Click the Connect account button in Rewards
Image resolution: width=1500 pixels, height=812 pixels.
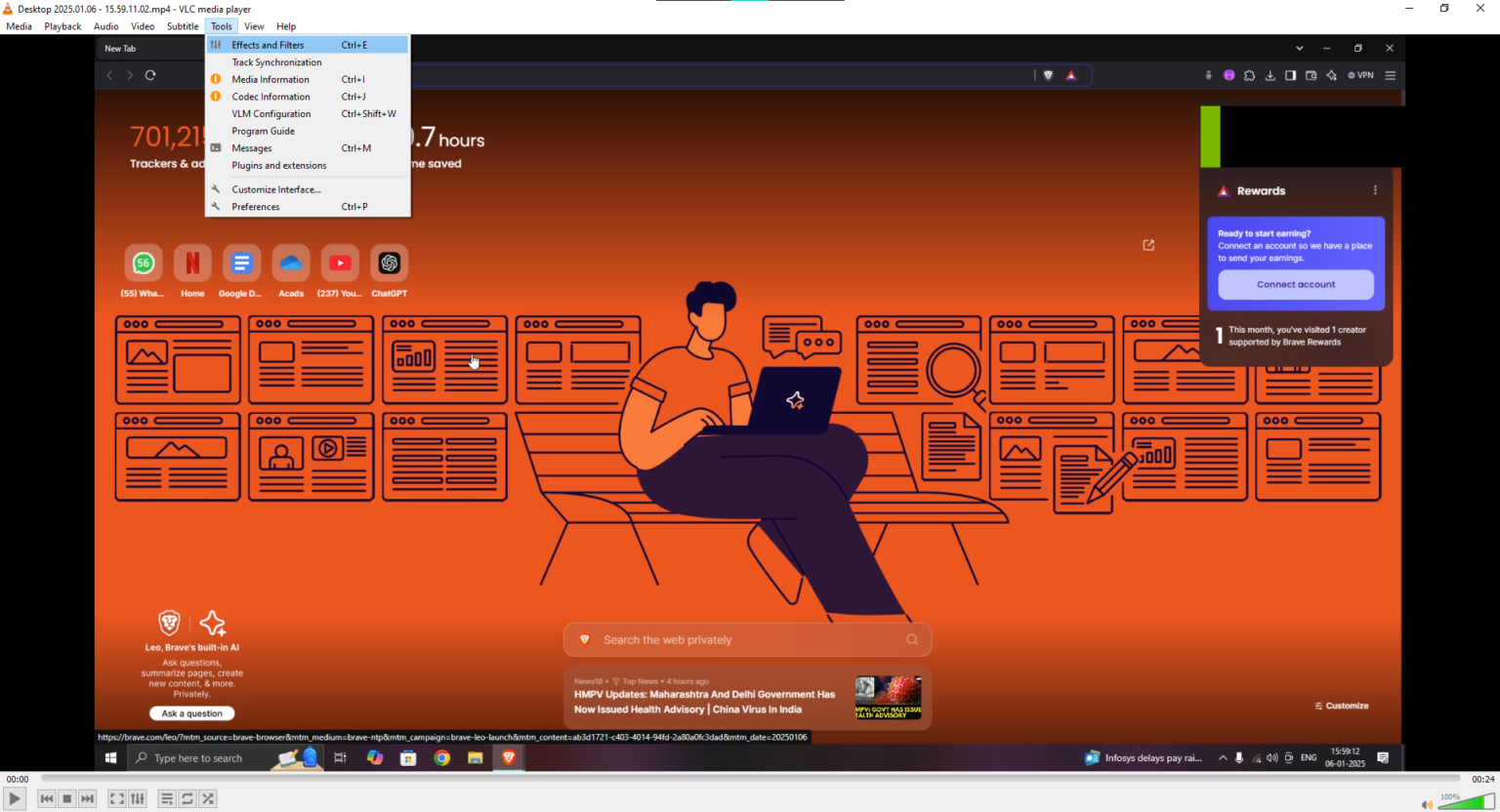pyautogui.click(x=1295, y=284)
